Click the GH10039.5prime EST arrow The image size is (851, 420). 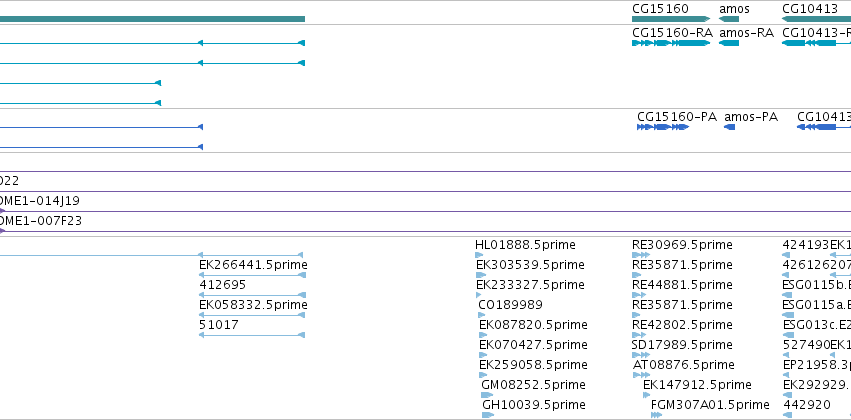488,415
